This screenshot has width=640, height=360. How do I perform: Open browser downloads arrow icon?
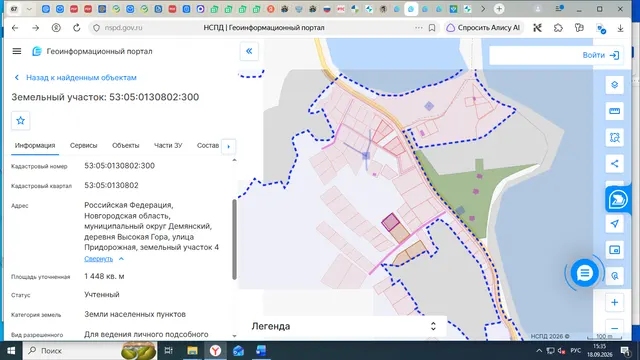620,28
